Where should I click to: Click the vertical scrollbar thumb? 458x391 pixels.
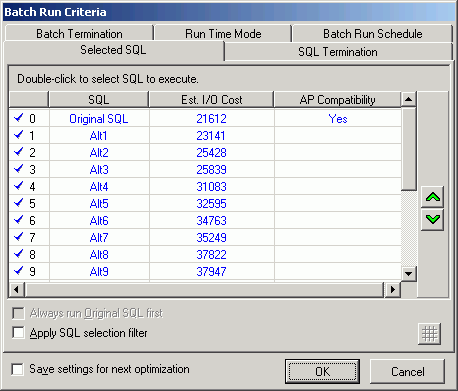tap(409, 149)
